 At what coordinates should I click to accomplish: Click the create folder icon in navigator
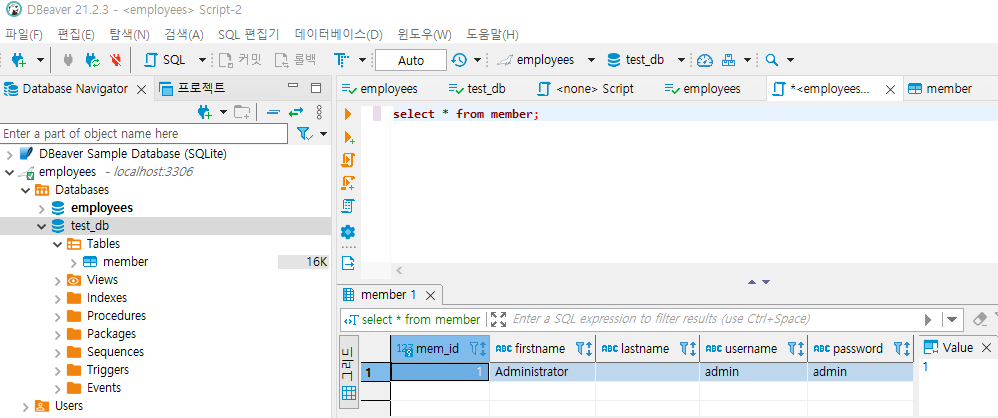click(241, 113)
